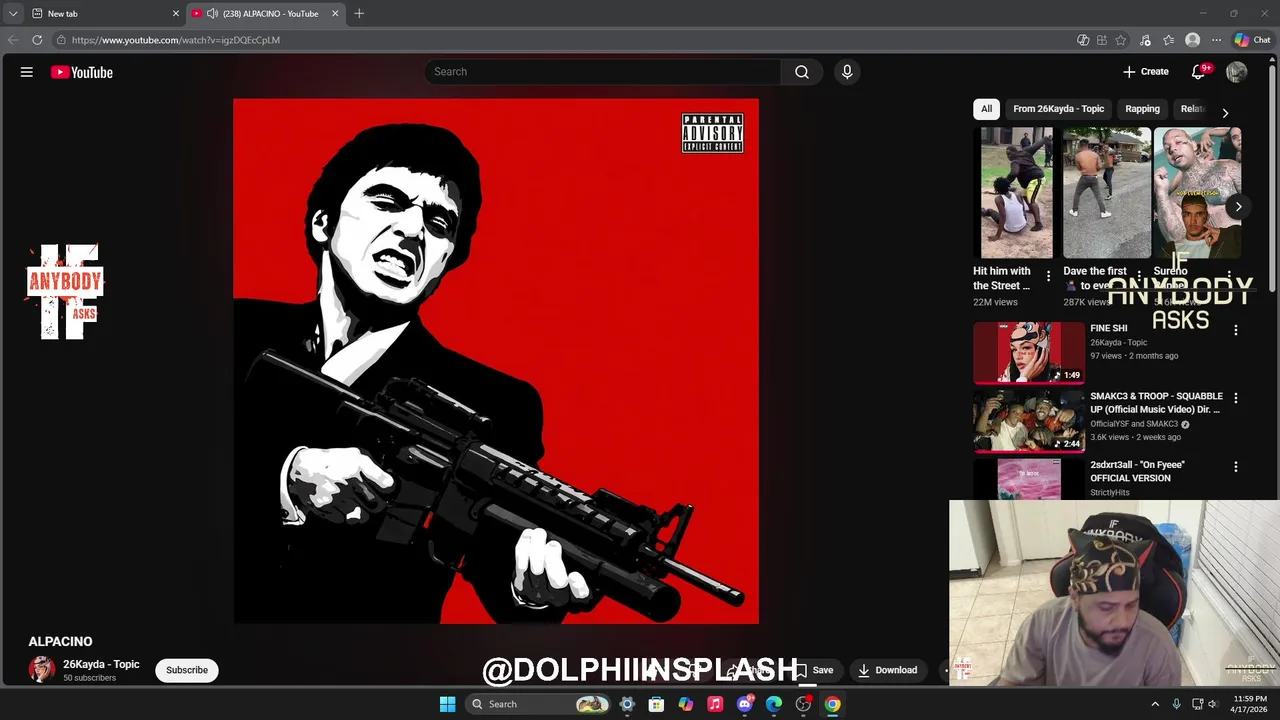Select the From 26Kayda - Topic chip

pyautogui.click(x=1058, y=109)
